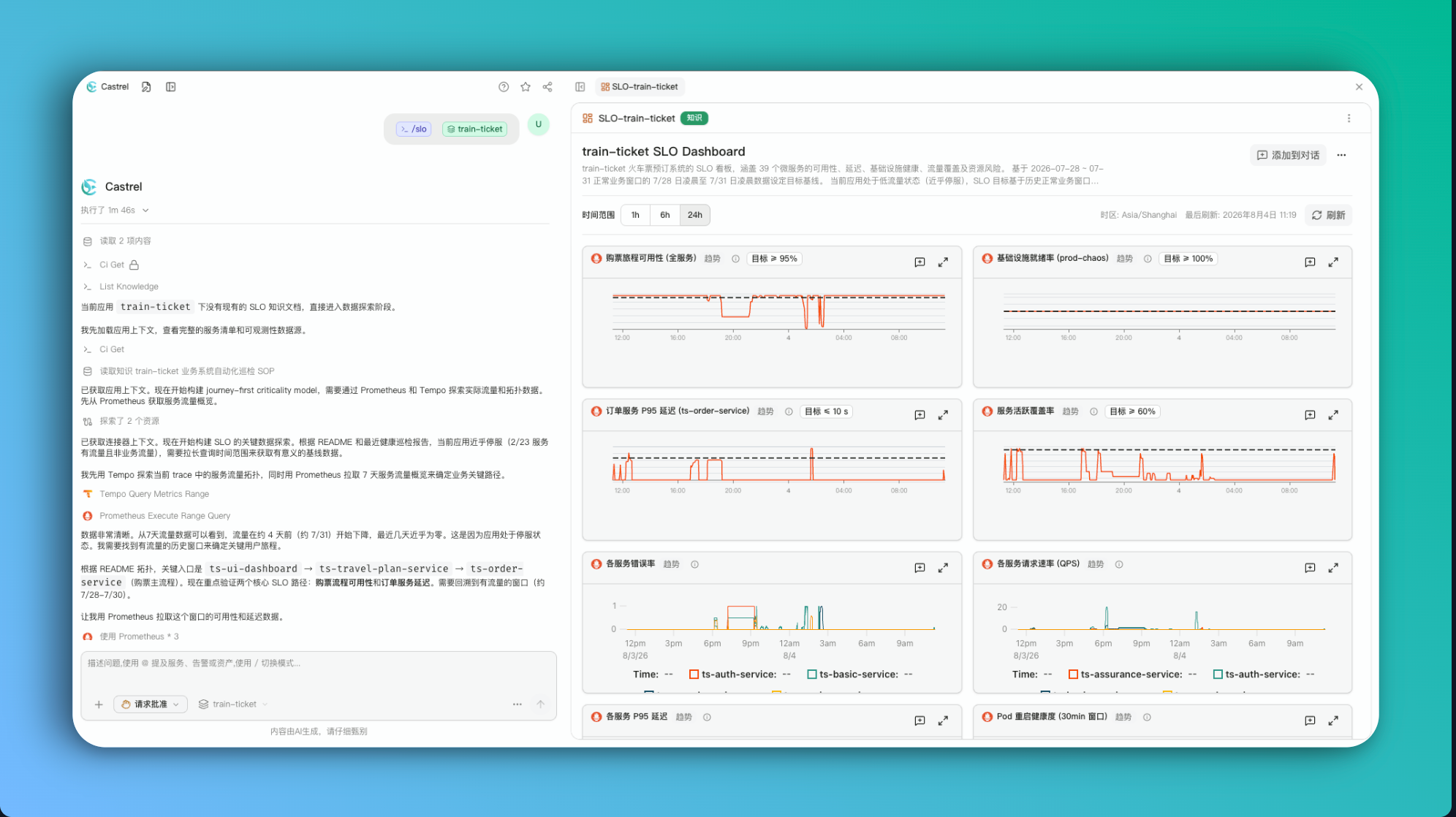Click the train-ticket chip in user message
Image resolution: width=1456 pixels, height=817 pixels.
coord(475,129)
